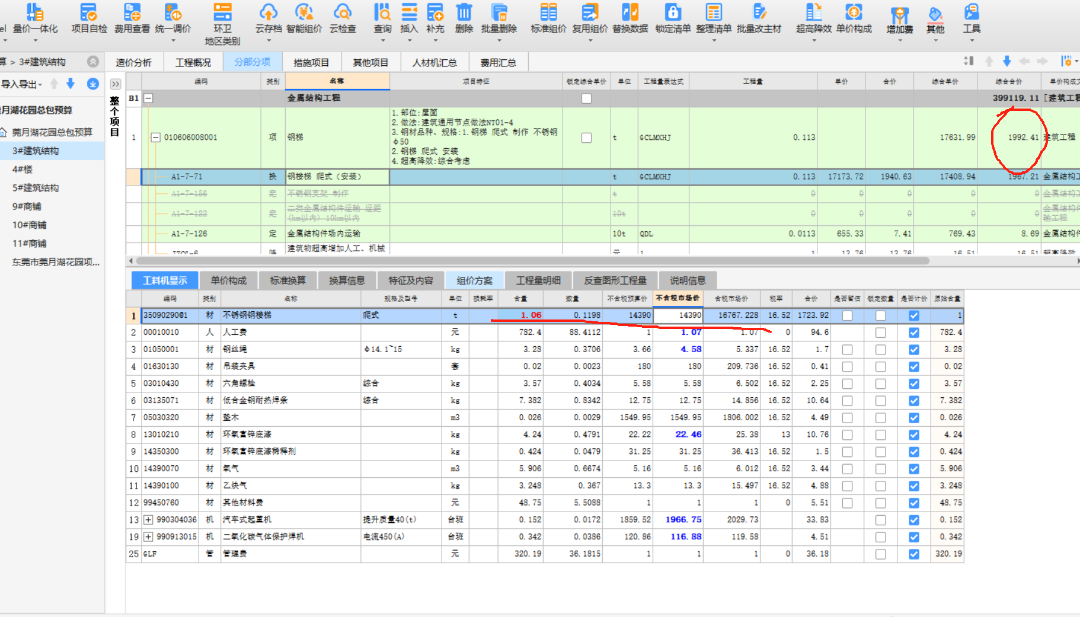Select 4#楼 in project tree

[22, 169]
